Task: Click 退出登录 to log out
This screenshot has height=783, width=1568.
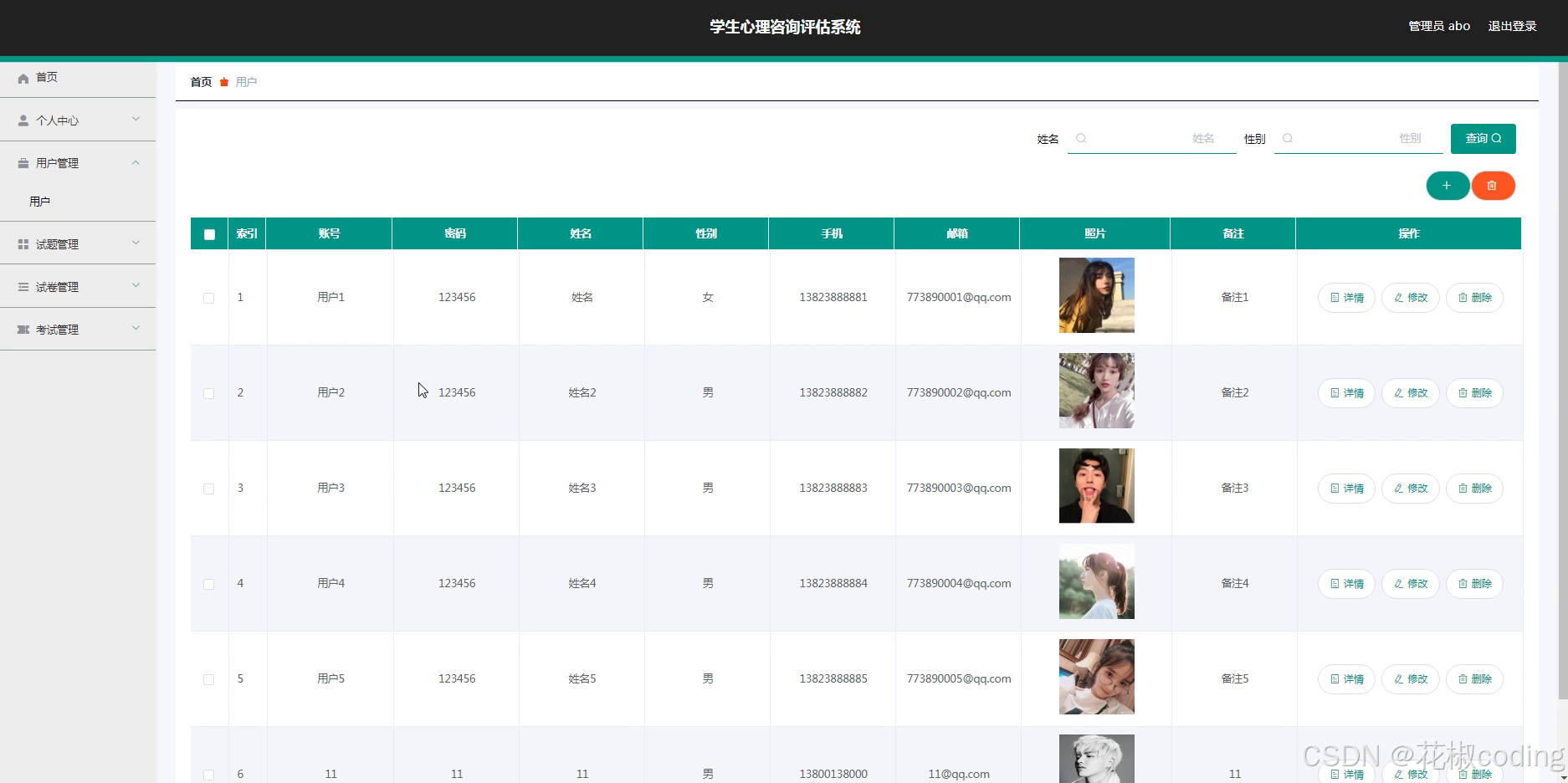Action: [1512, 27]
